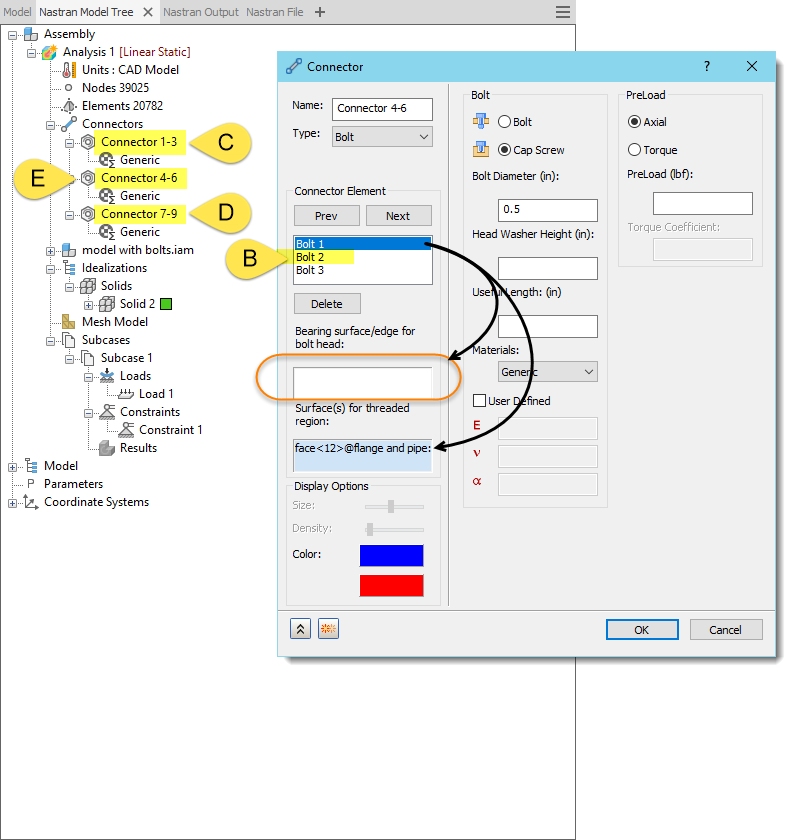Click the PreLoad (lbf) input field
Image resolution: width=796 pixels, height=840 pixels.
tap(702, 204)
